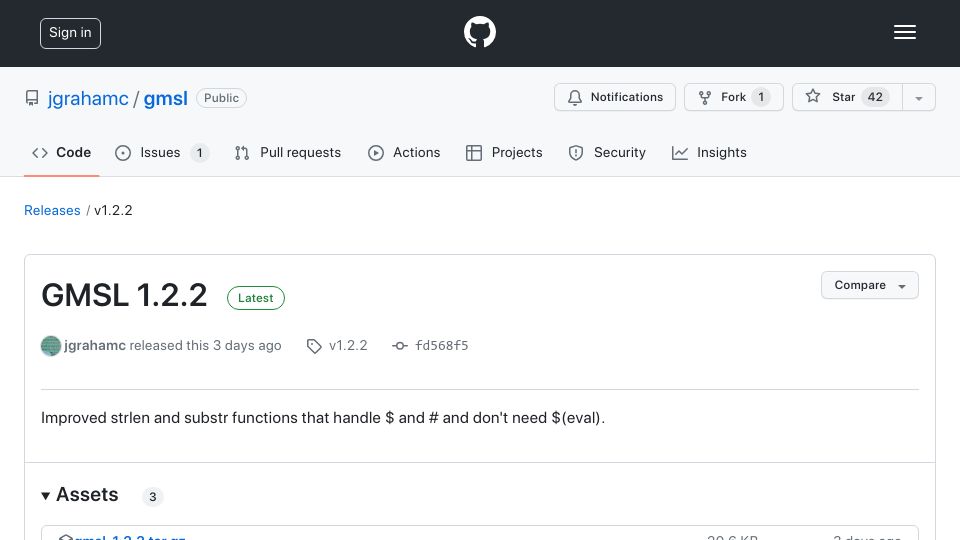The height and width of the screenshot is (540, 960).
Task: Click the pull request branch icon
Action: (x=242, y=153)
